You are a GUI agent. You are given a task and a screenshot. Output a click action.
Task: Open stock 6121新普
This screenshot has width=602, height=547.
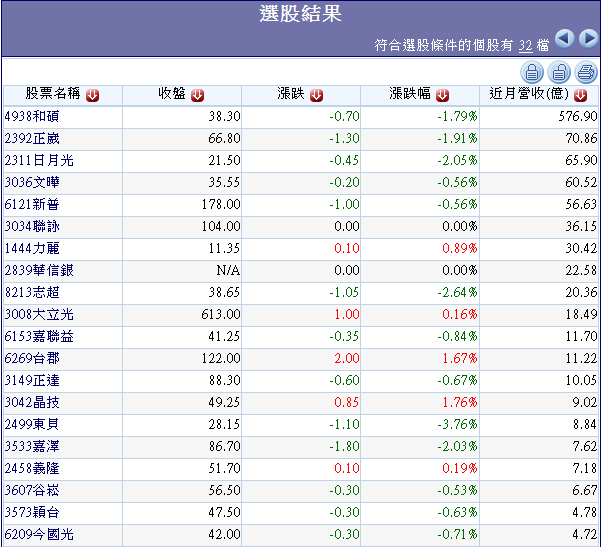coord(32,204)
